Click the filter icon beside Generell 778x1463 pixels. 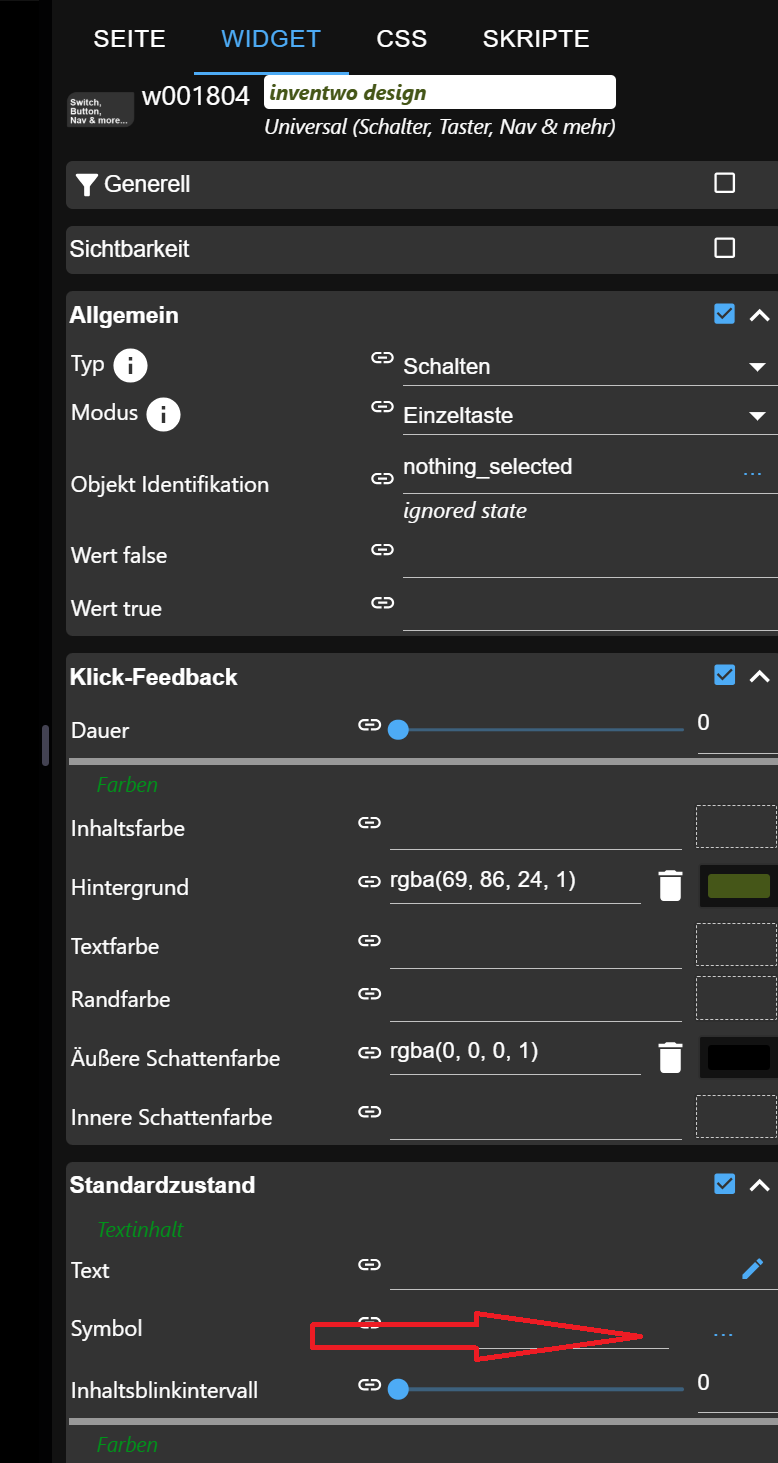coord(87,185)
